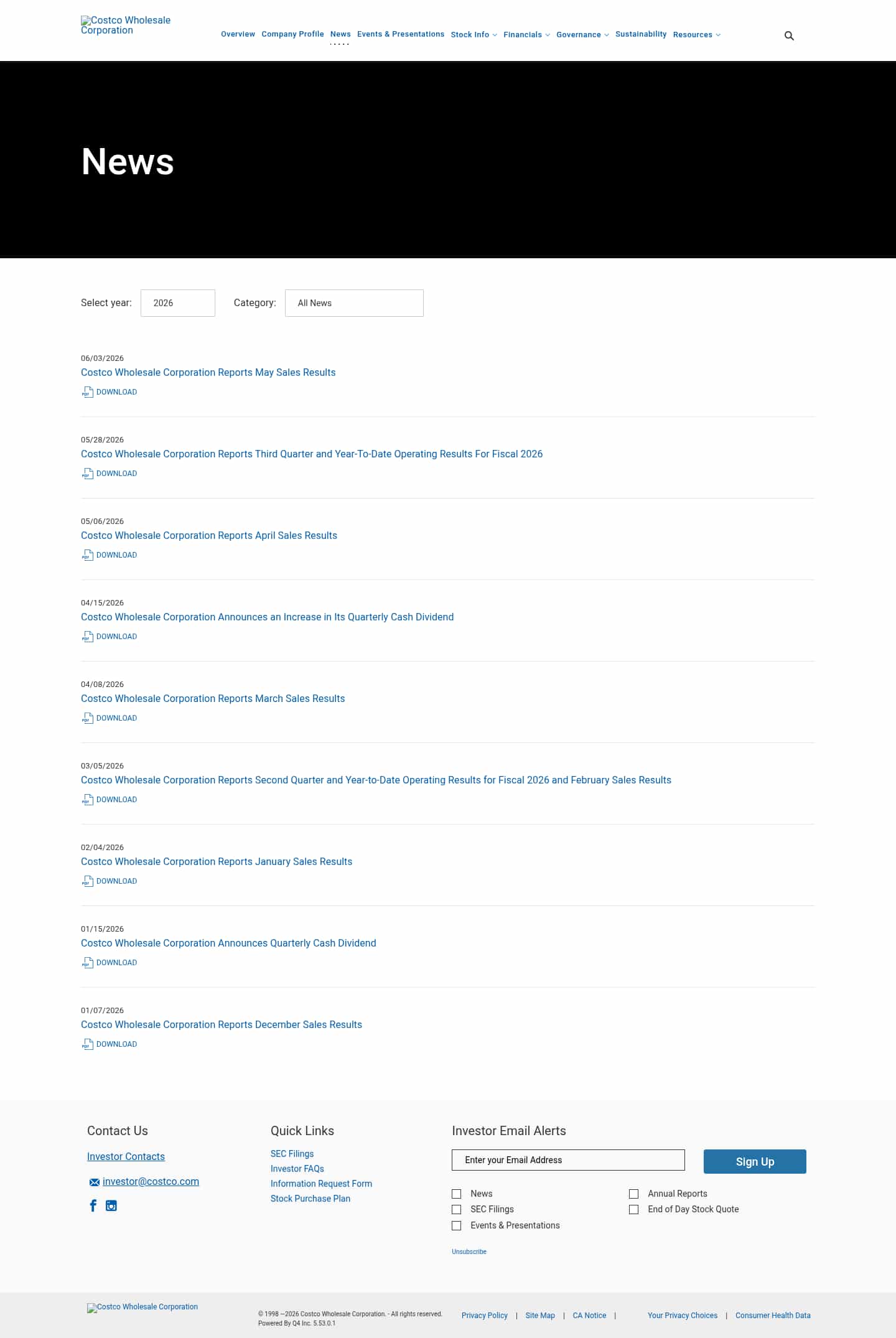Screen dimensions: 896x1338
Task: Click the investor@costco.com email link
Action: pos(151,1181)
